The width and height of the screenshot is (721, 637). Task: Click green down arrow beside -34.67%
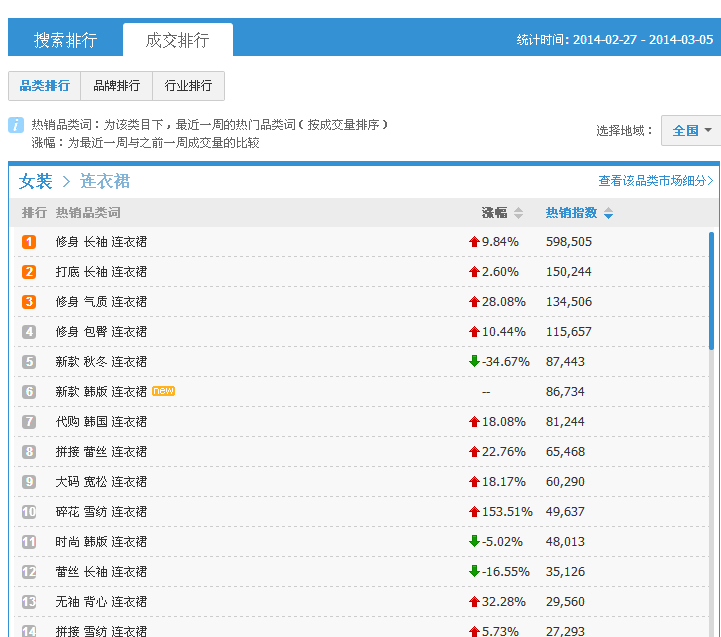pyautogui.click(x=474, y=361)
